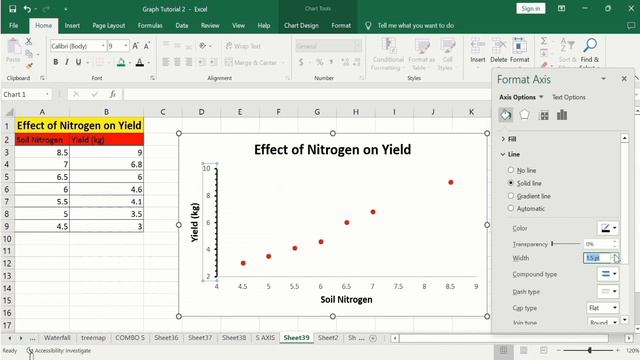Click the Undo arrow icon
Viewport: 640px width, 360px height.
click(27, 9)
